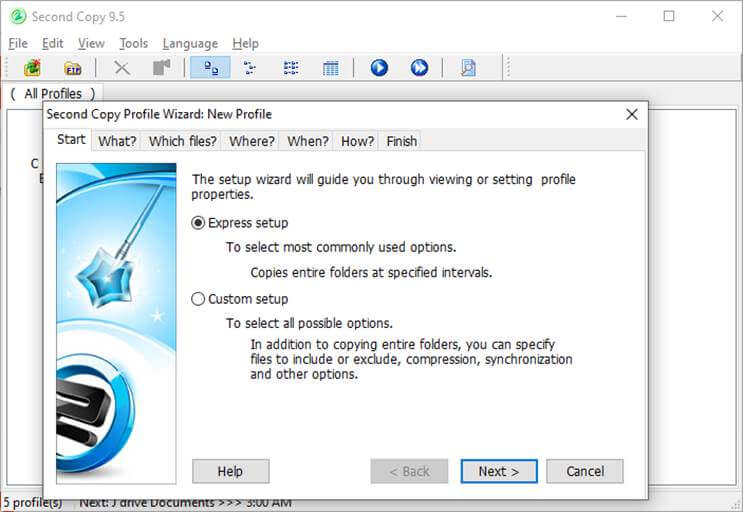Select the details grid view icon
The image size is (743, 512).
coord(330,68)
